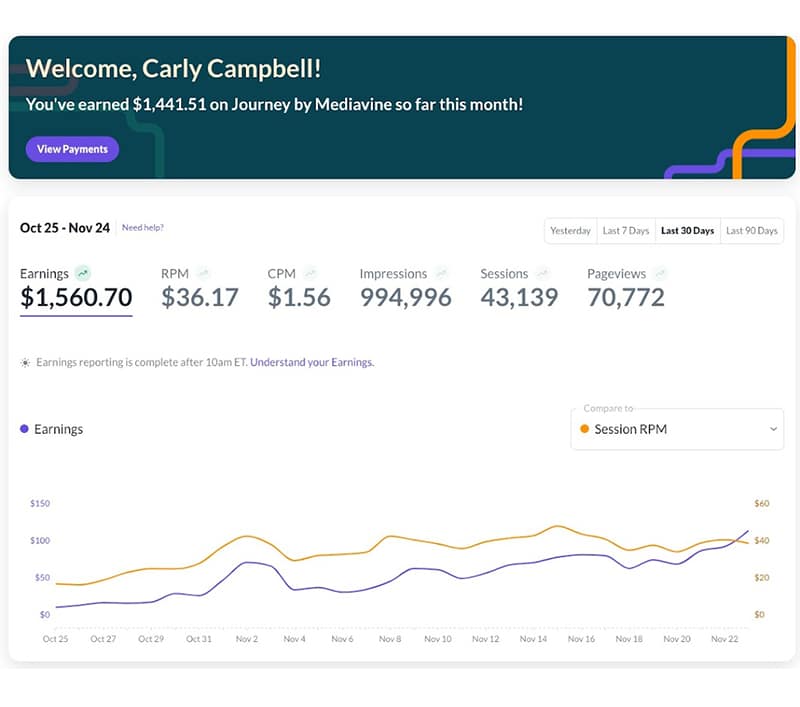
Task: Click the Oct 31 axis label
Action: click(x=198, y=639)
